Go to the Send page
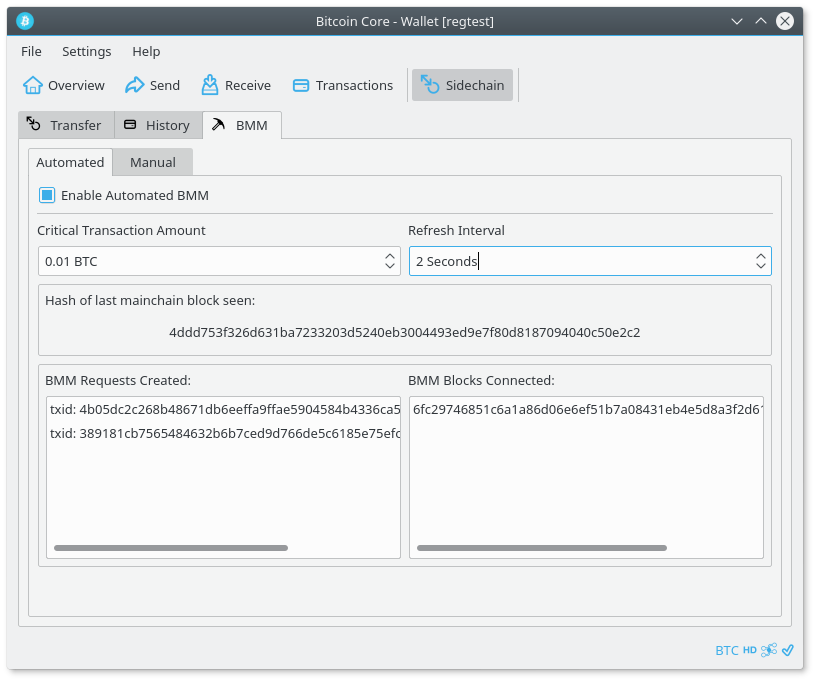 [x=152, y=85]
